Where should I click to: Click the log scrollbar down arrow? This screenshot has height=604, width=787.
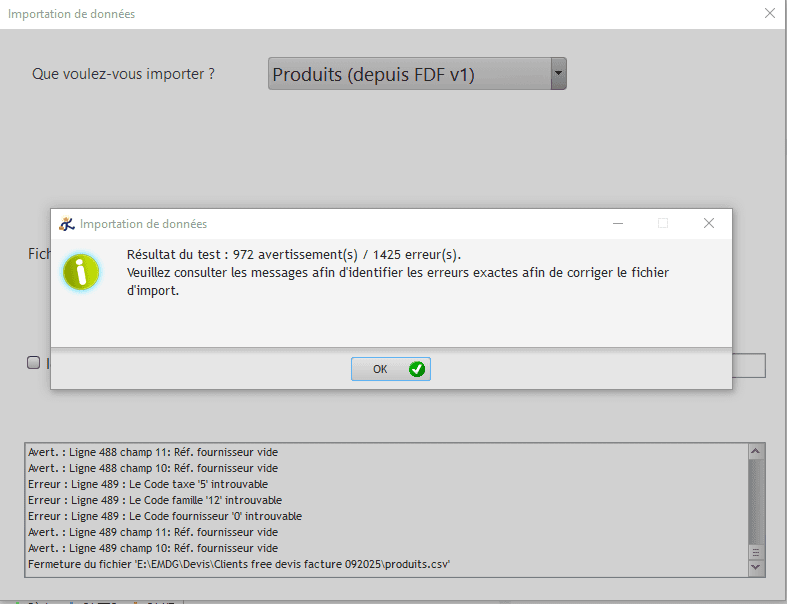tap(757, 567)
